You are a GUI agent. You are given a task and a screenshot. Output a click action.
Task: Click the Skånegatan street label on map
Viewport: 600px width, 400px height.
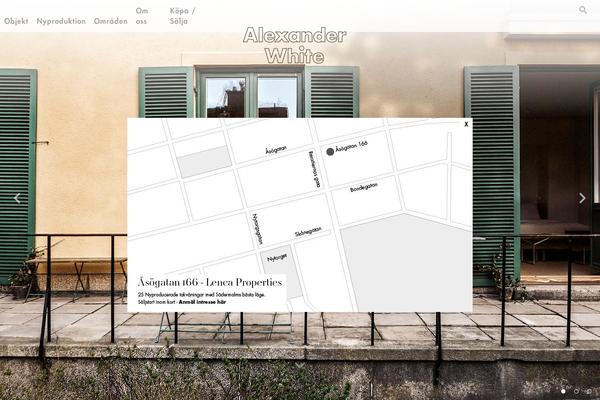(x=308, y=232)
